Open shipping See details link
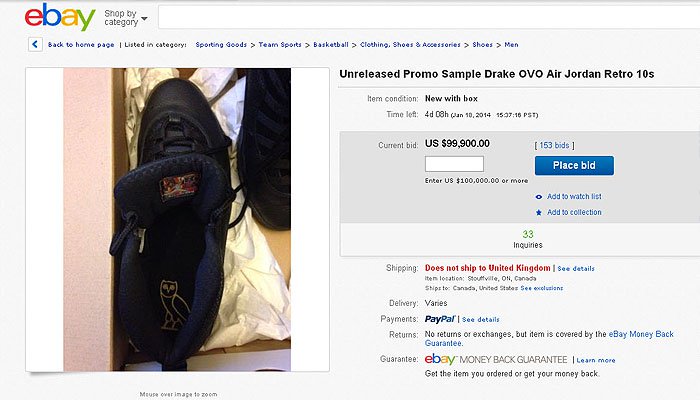Image resolution: width=700 pixels, height=400 pixels. [576, 269]
